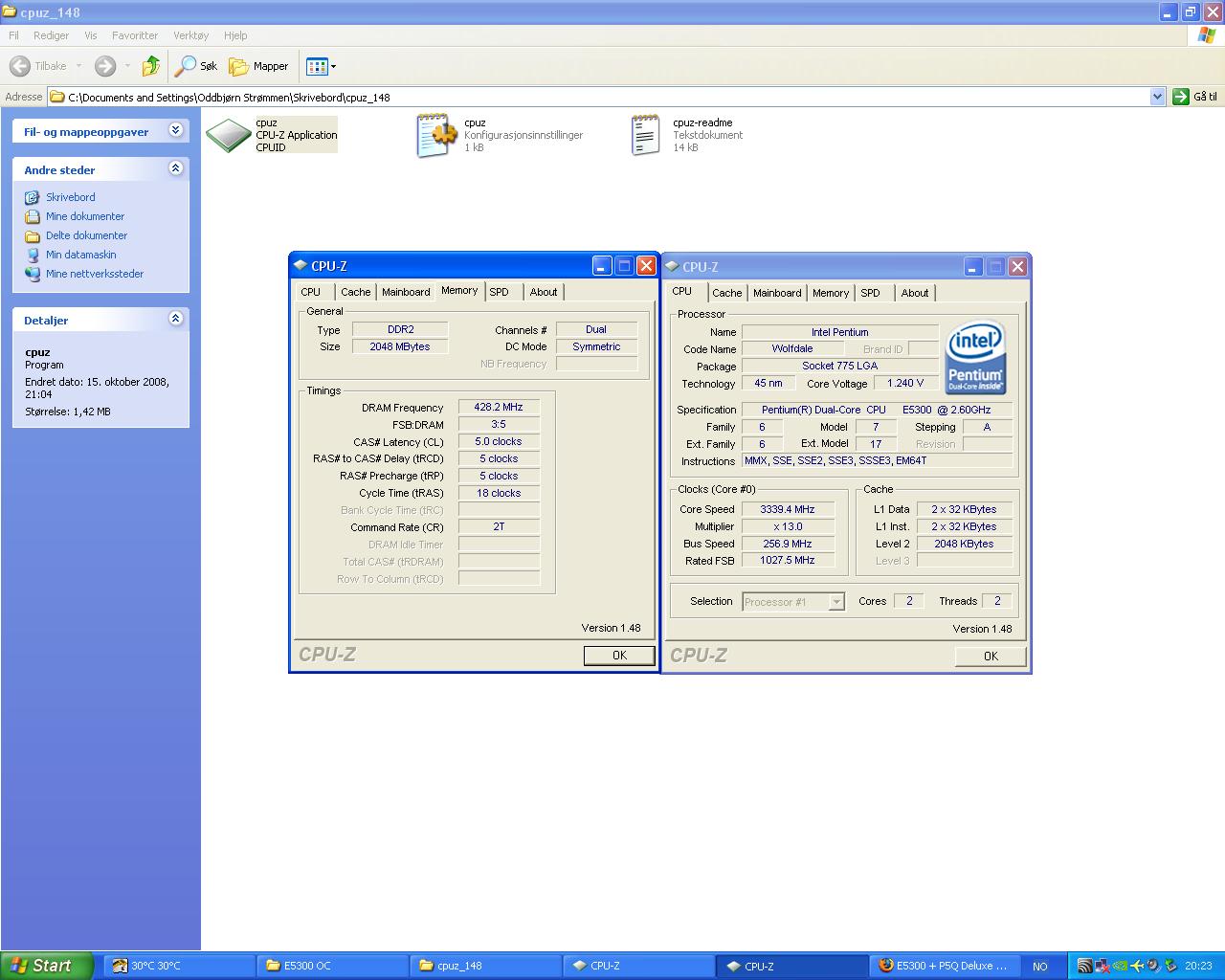Select the cpuz-readme text document icon
Viewport: 1225px width, 980px height.
(x=646, y=135)
